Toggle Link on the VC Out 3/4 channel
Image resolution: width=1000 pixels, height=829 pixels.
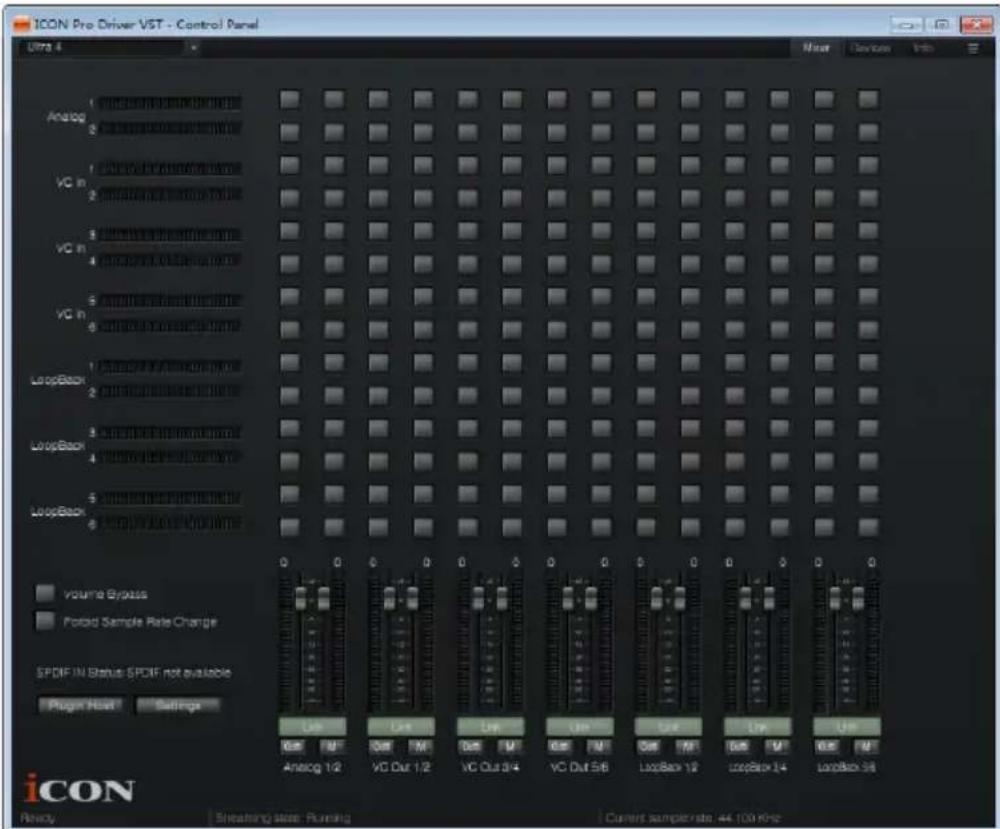(x=490, y=726)
